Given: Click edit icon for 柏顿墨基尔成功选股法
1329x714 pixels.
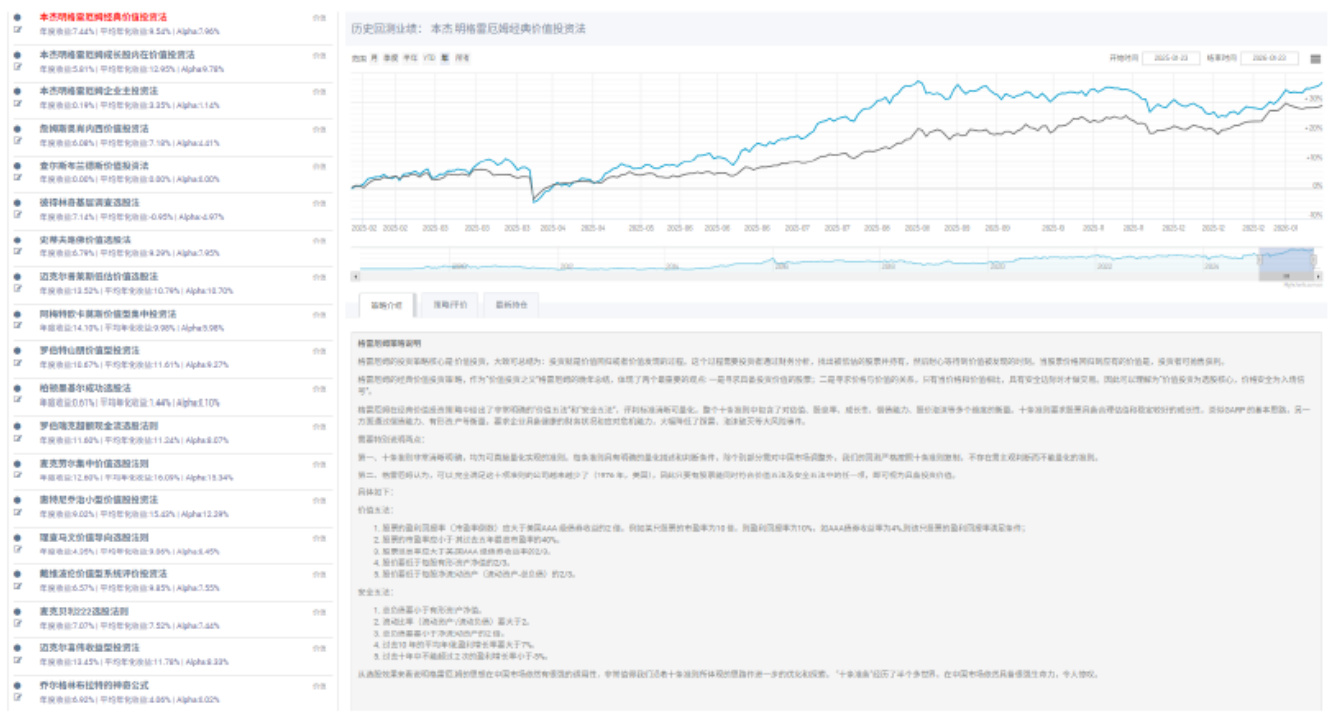Looking at the screenshot, I should point(17,400).
